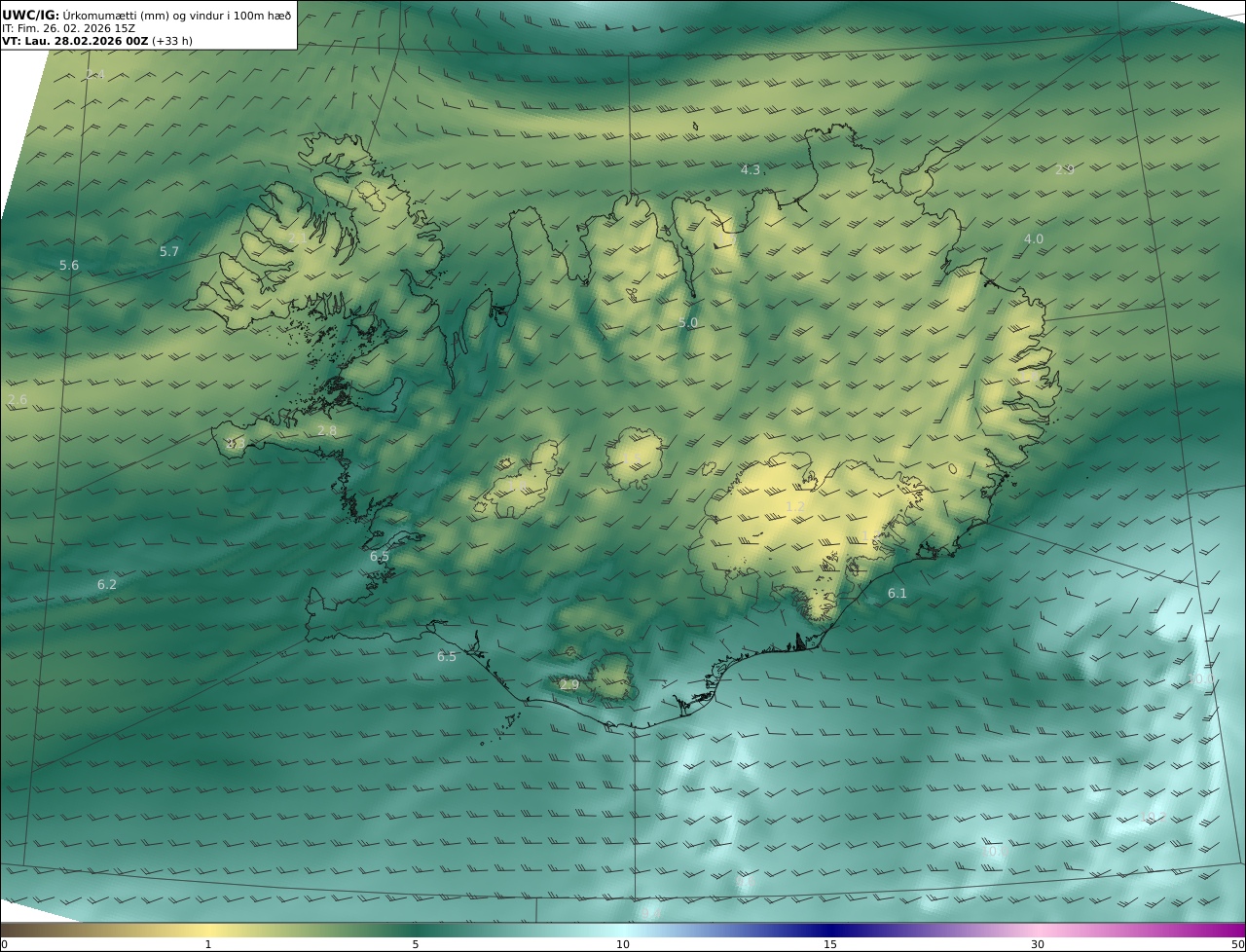Screen dimensions: 1246x952
Task: Click the 2.4 value label
Action: click(94, 75)
